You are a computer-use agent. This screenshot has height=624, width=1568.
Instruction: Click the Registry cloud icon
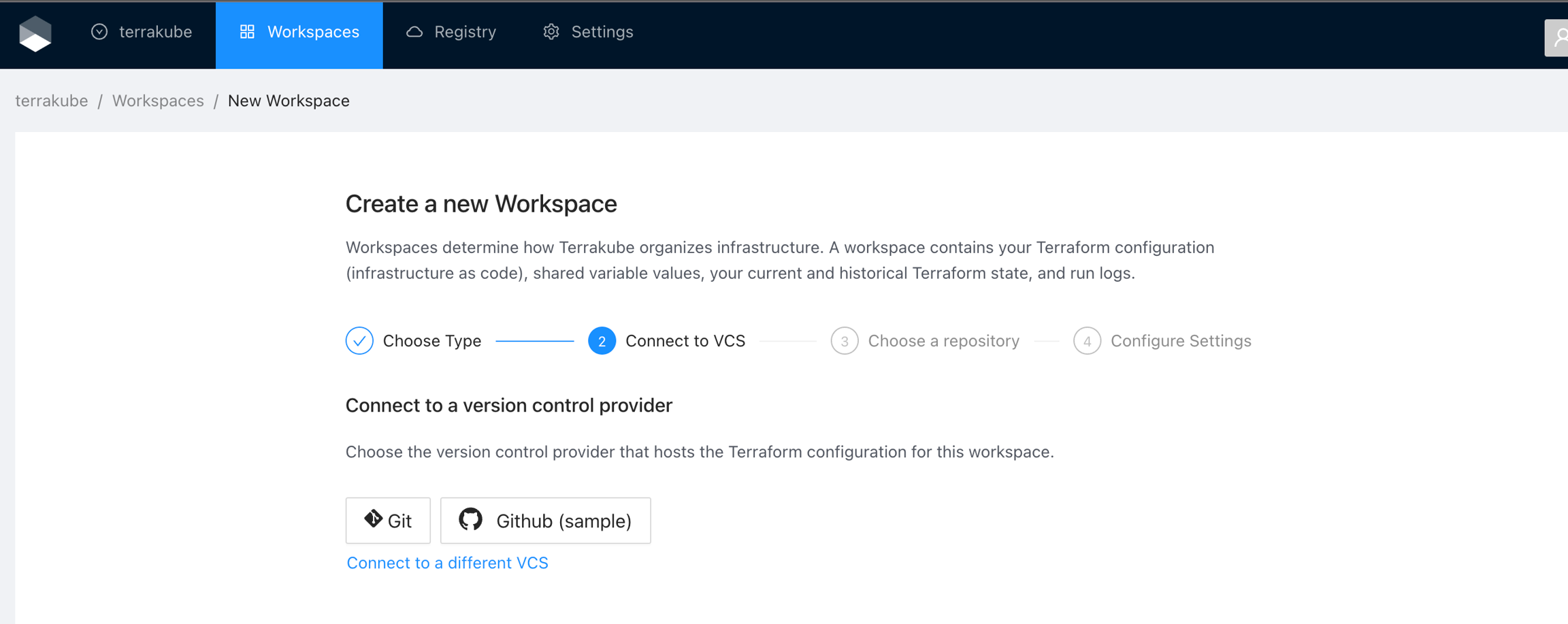414,32
